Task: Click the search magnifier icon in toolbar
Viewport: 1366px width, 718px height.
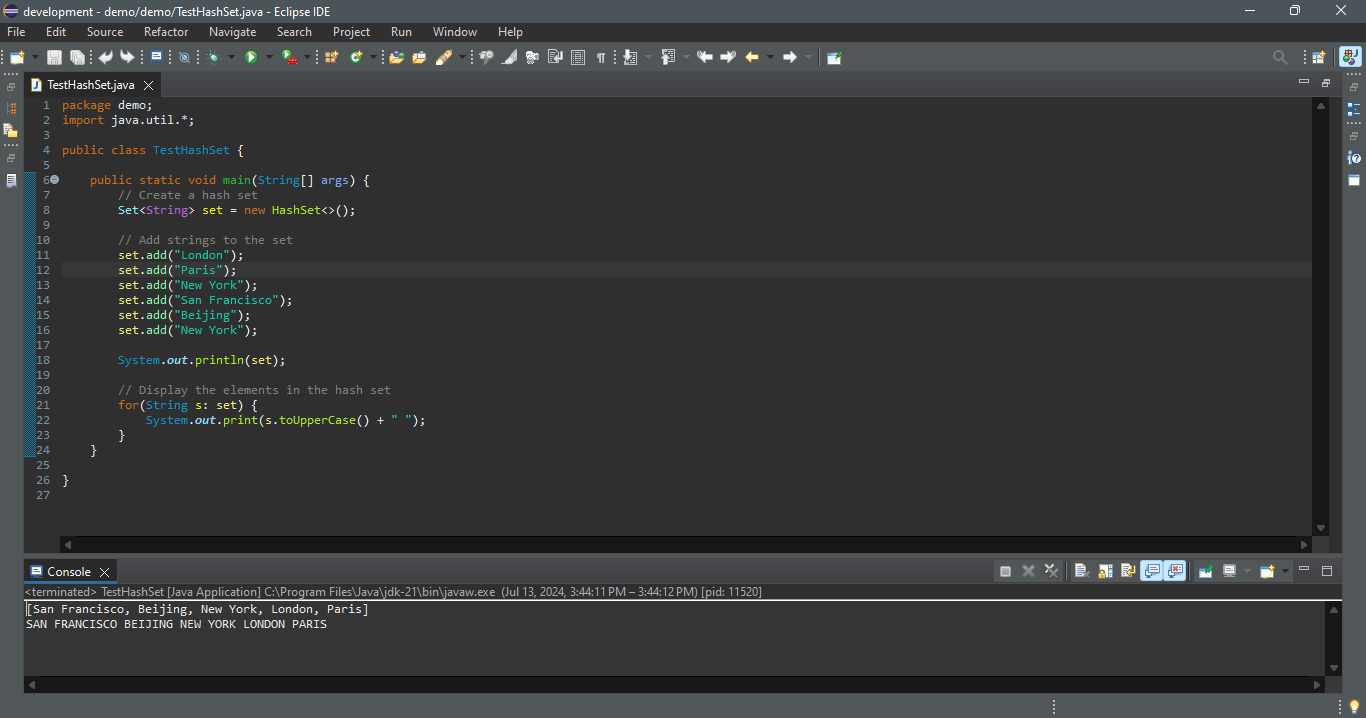Action: tap(1280, 58)
